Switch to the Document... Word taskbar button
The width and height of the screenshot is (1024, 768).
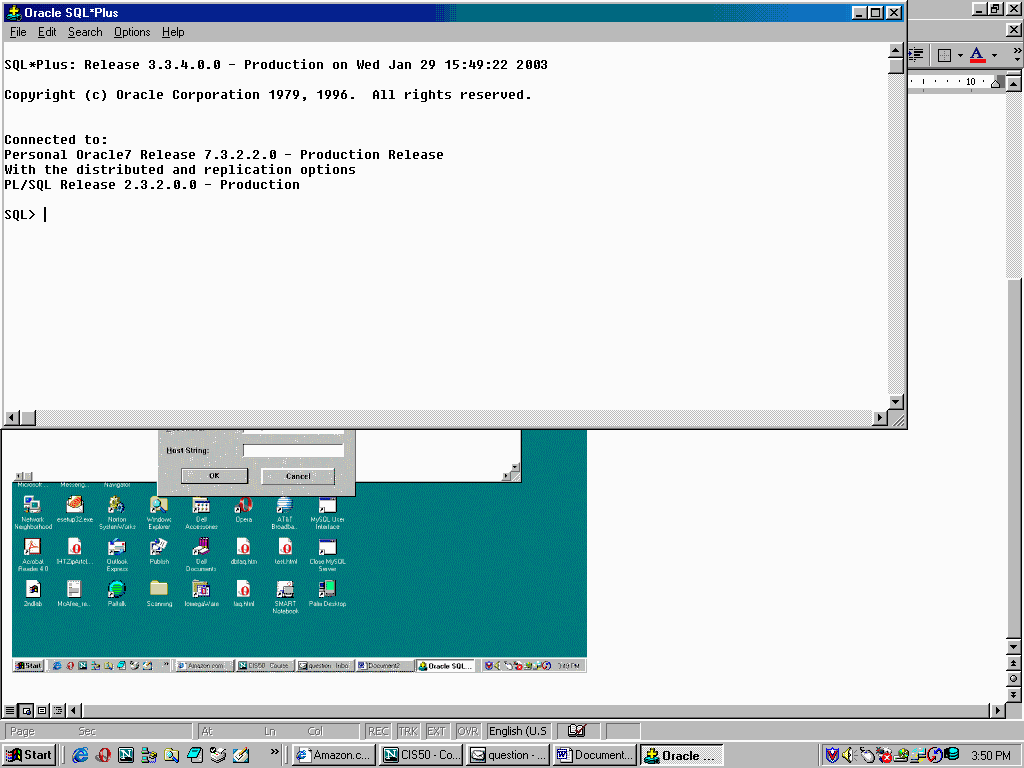point(595,756)
